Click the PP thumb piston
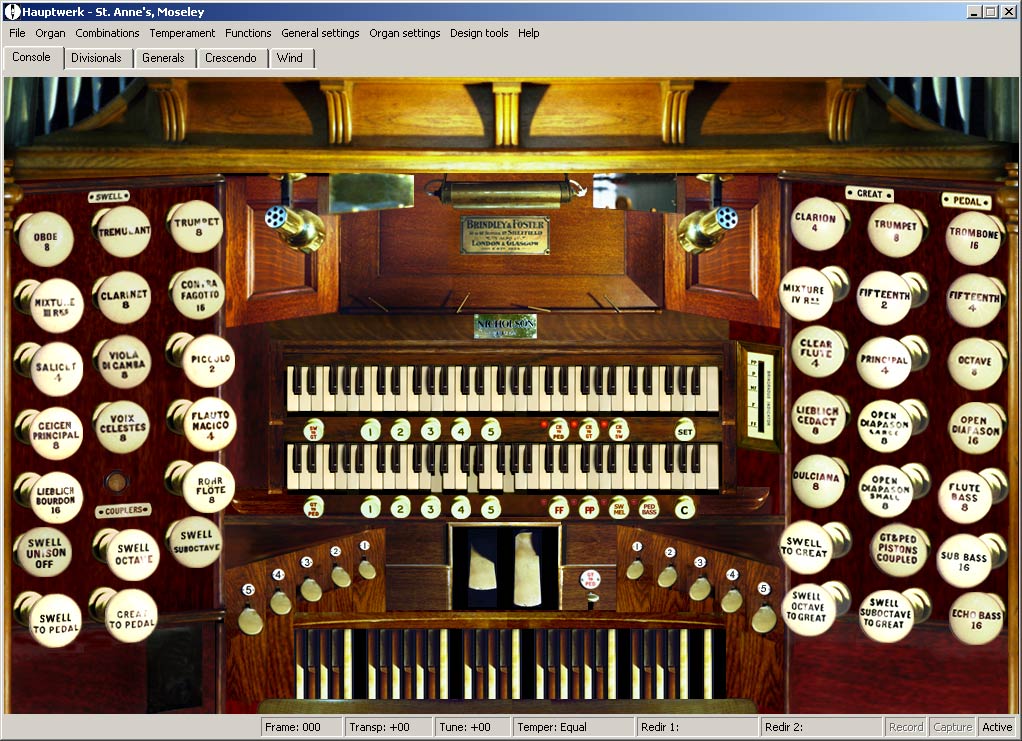Image resolution: width=1022 pixels, height=741 pixels. coord(589,509)
